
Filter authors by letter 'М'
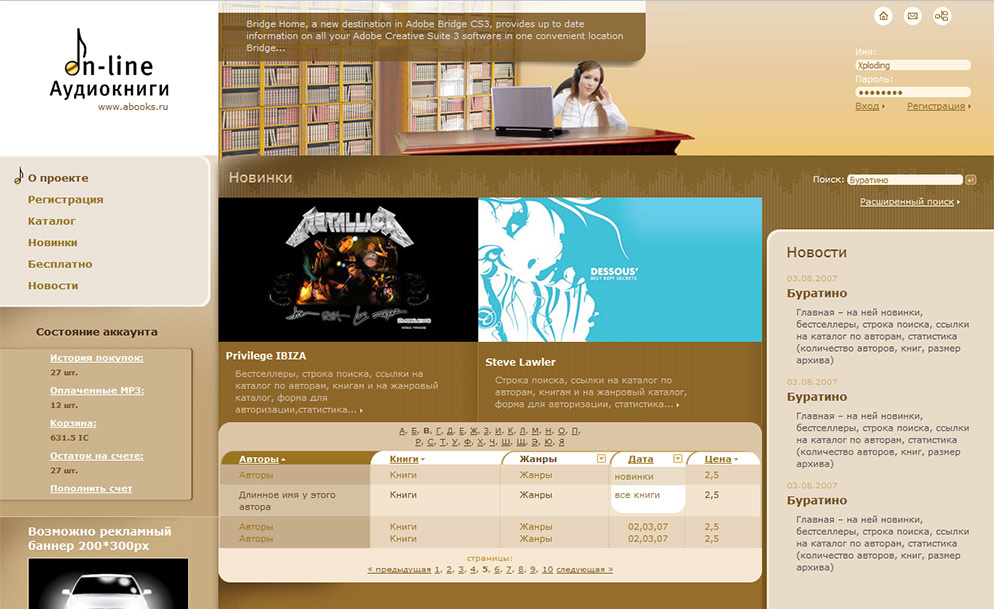coord(535,431)
